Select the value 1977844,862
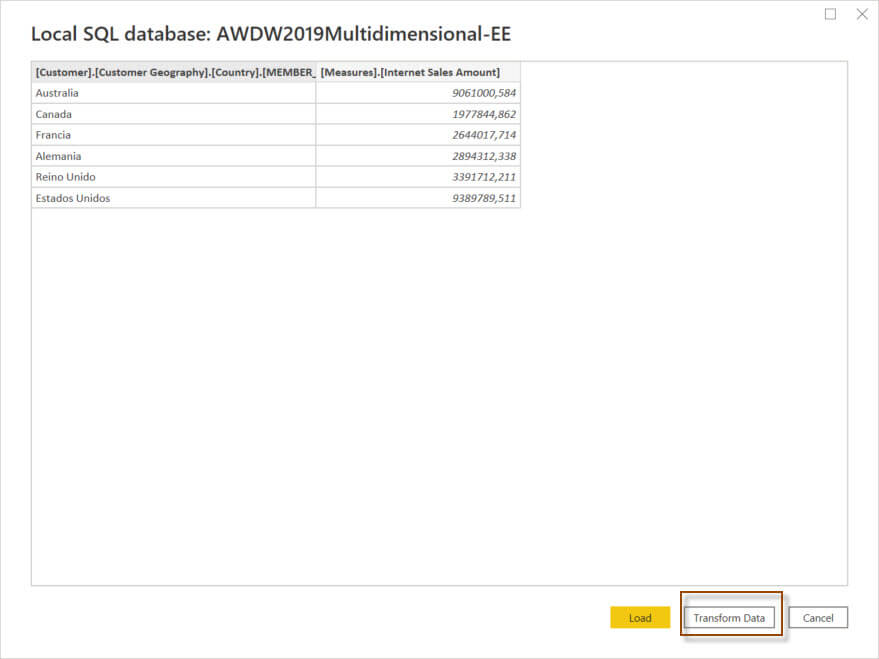Image resolution: width=879 pixels, height=659 pixels. (x=484, y=114)
